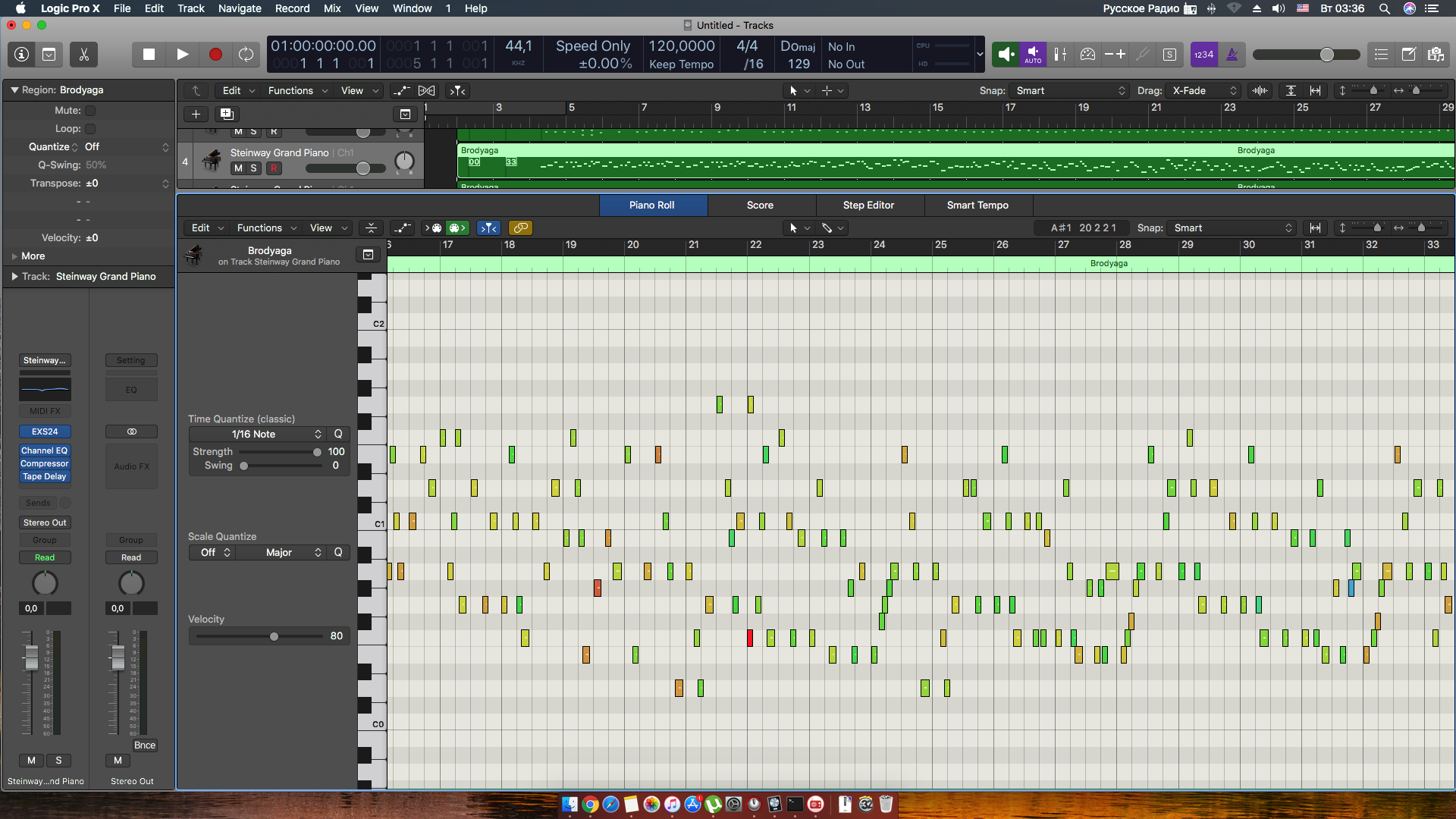Enable the region Loop checkbox
The image size is (1456, 819).
(90, 129)
